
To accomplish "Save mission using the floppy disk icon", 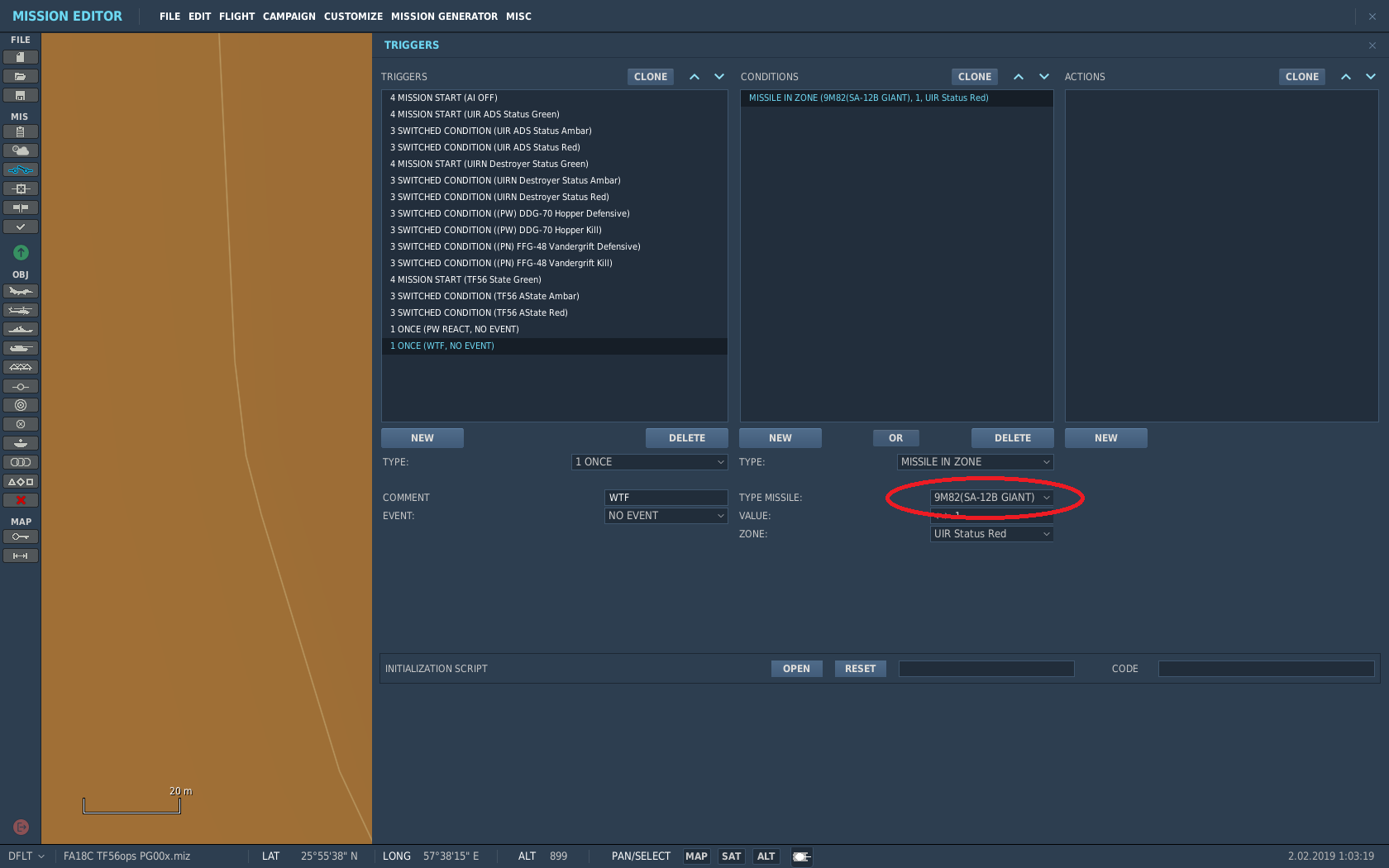I will pyautogui.click(x=21, y=95).
